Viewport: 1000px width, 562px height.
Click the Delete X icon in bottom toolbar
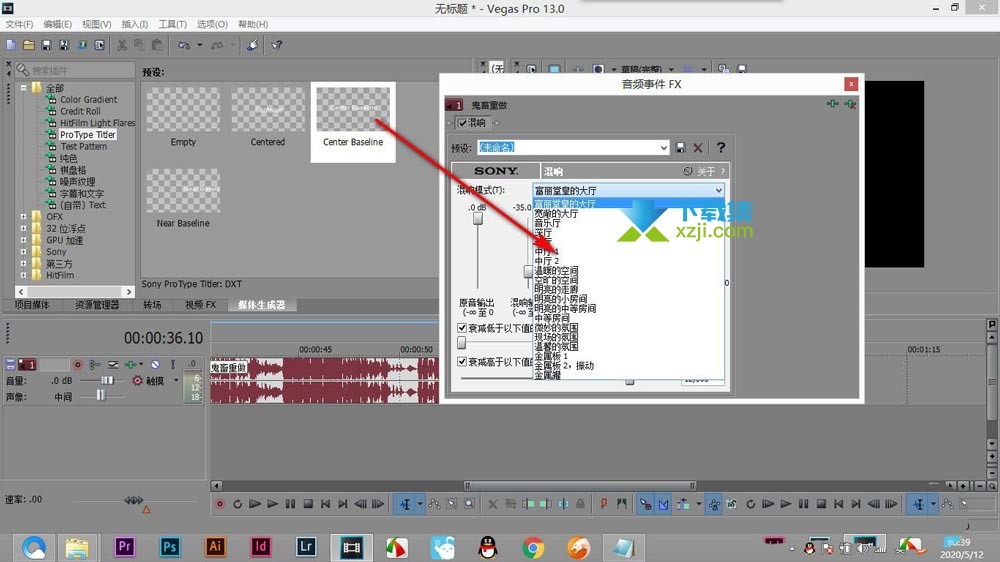[492, 504]
